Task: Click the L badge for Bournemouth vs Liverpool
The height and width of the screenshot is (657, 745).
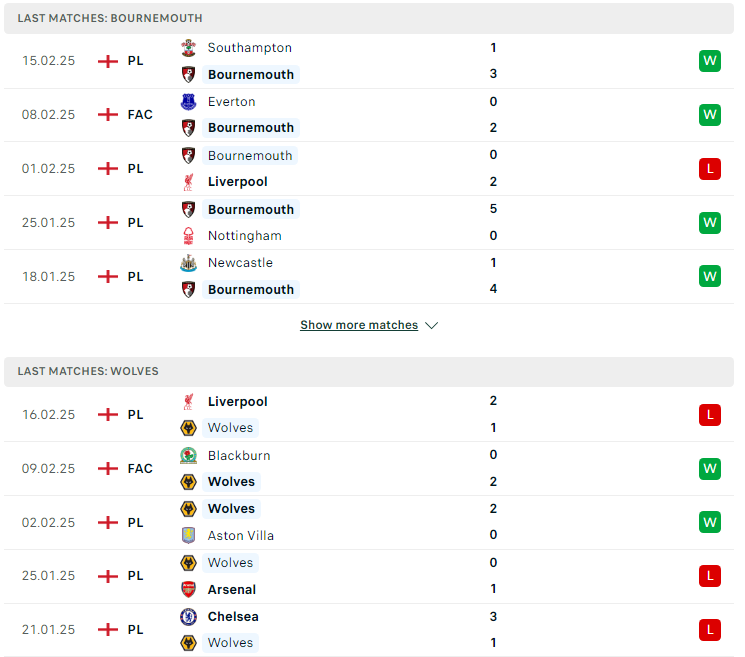Action: pos(709,169)
